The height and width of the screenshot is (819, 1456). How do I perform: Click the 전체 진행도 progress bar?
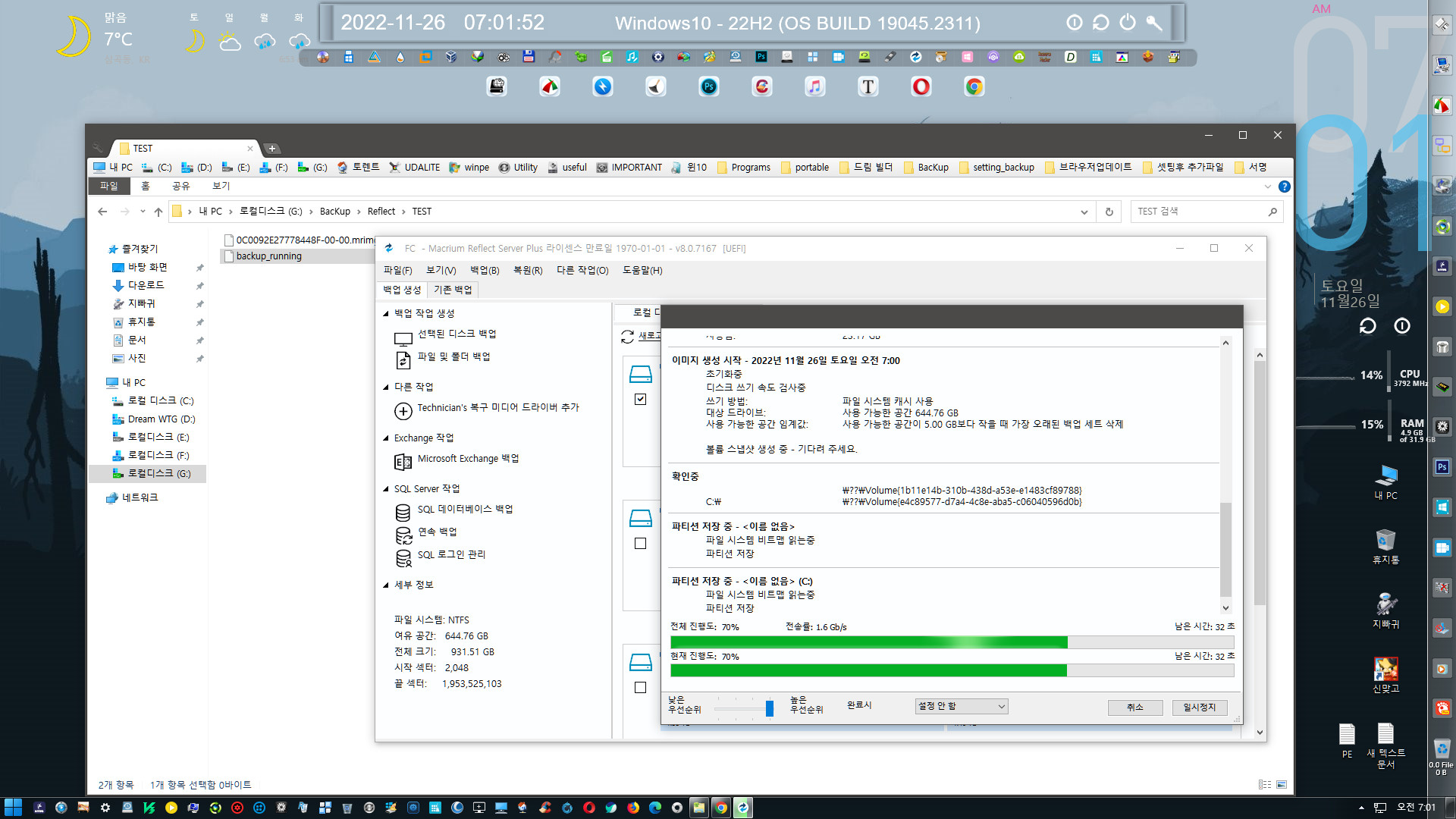[952, 642]
